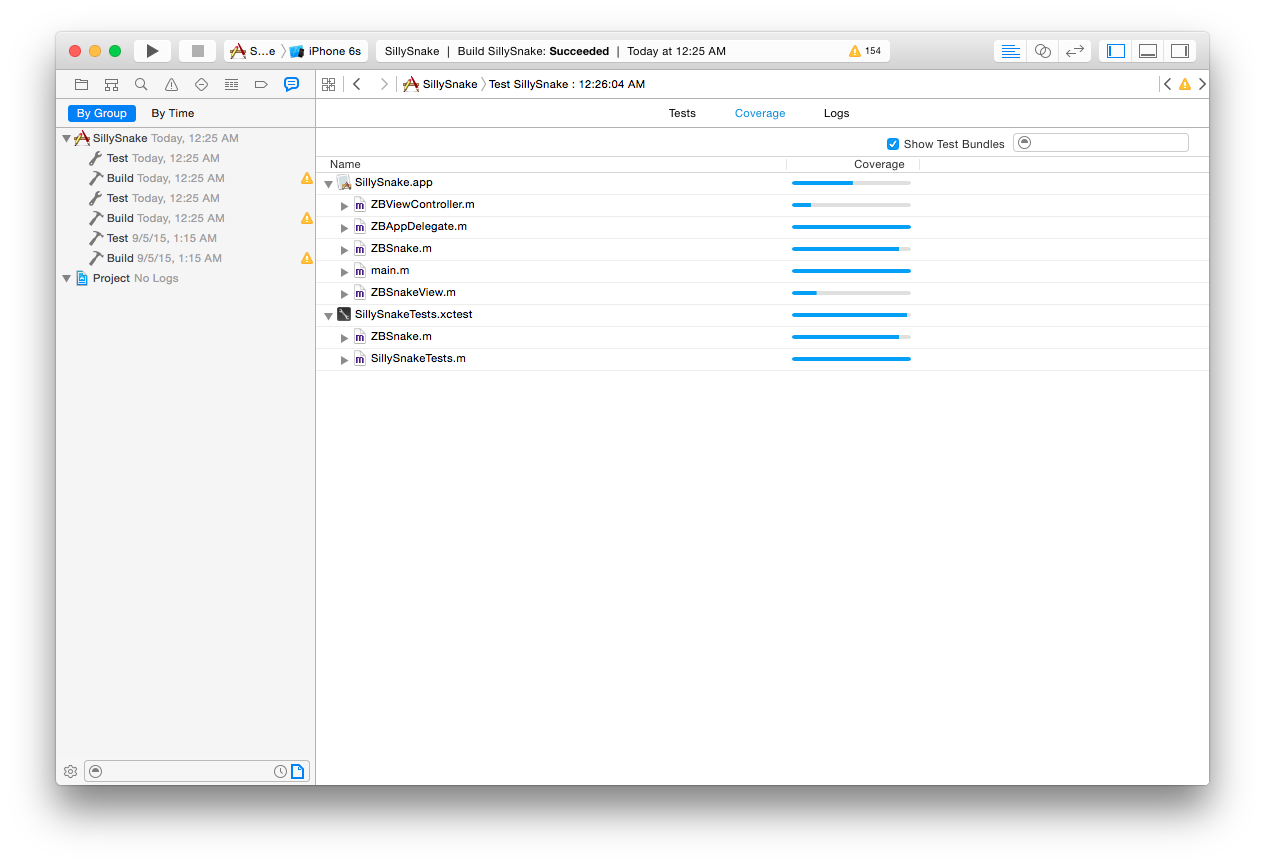Collapse SillySnakeTests.xctest disclosure triangle
The image size is (1265, 865).
328,315
